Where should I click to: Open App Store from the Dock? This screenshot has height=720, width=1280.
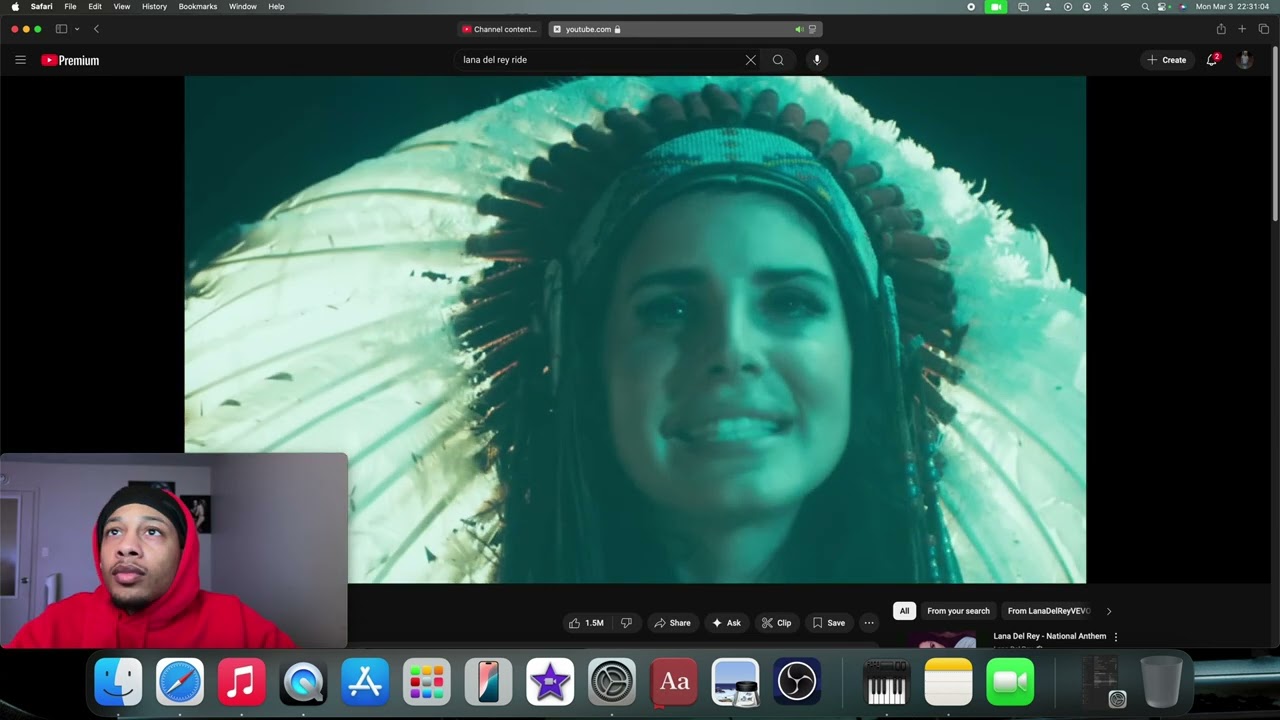365,682
